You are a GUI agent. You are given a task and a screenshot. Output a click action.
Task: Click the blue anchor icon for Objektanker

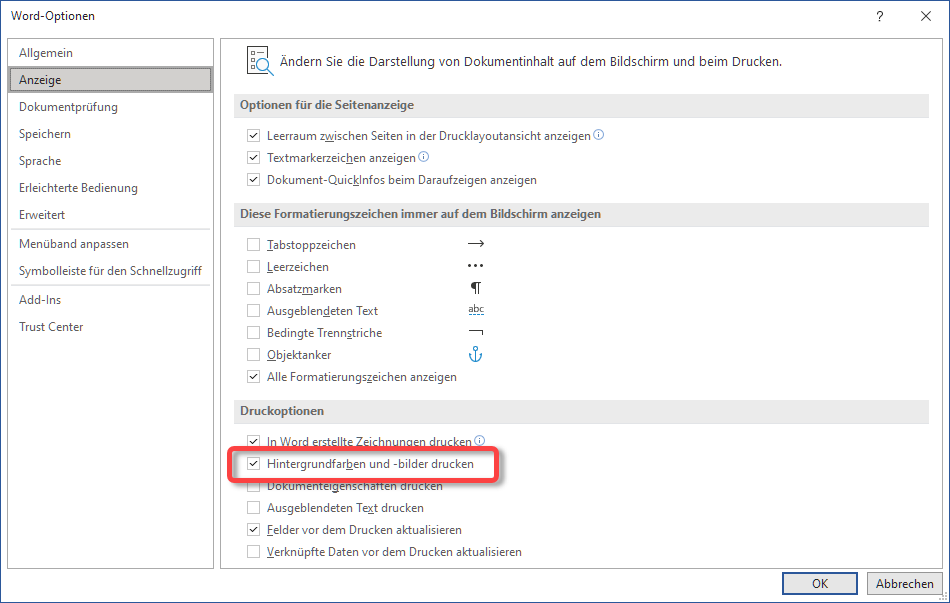(476, 355)
